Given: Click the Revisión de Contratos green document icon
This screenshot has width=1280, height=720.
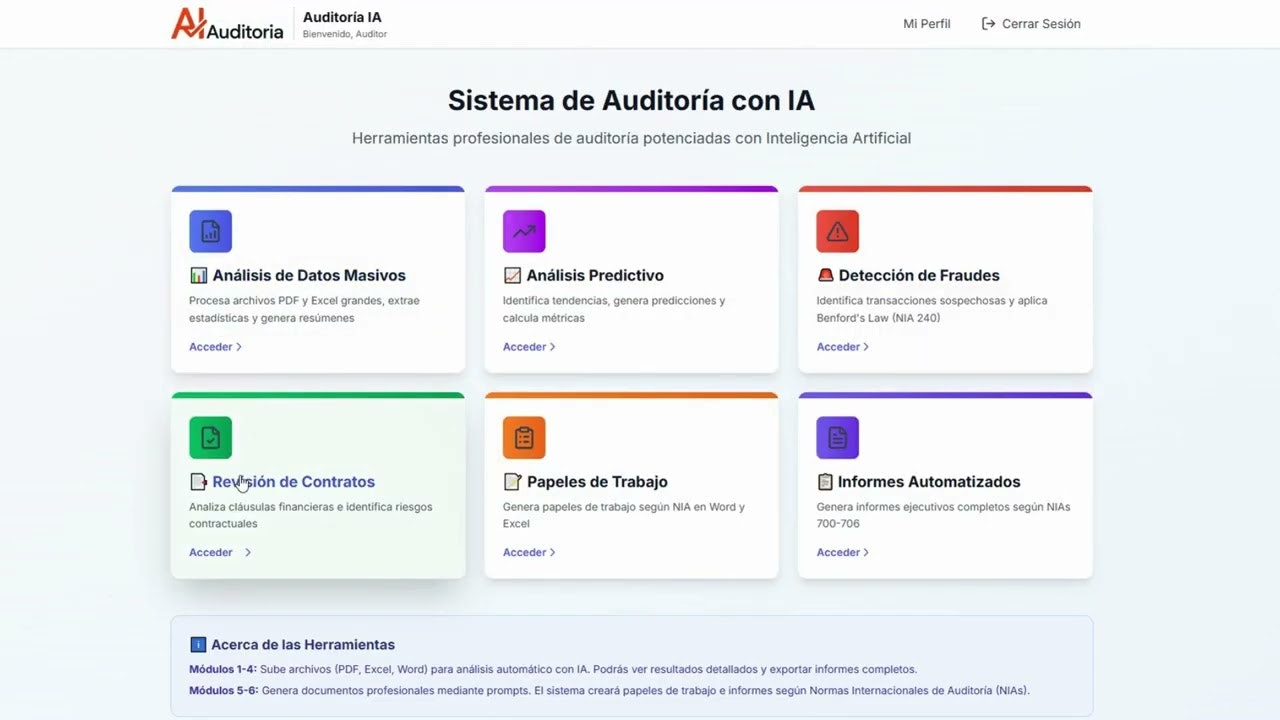Looking at the screenshot, I should point(210,437).
